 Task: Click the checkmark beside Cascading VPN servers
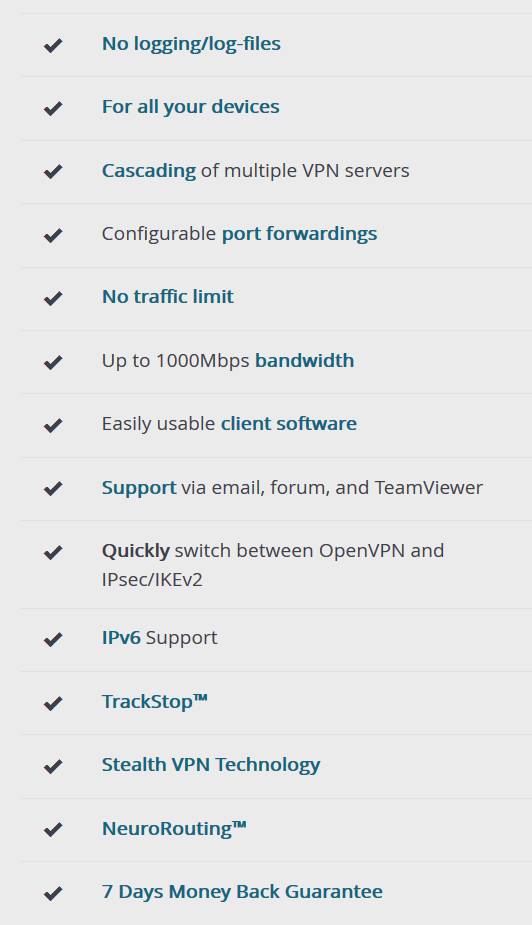click(53, 172)
